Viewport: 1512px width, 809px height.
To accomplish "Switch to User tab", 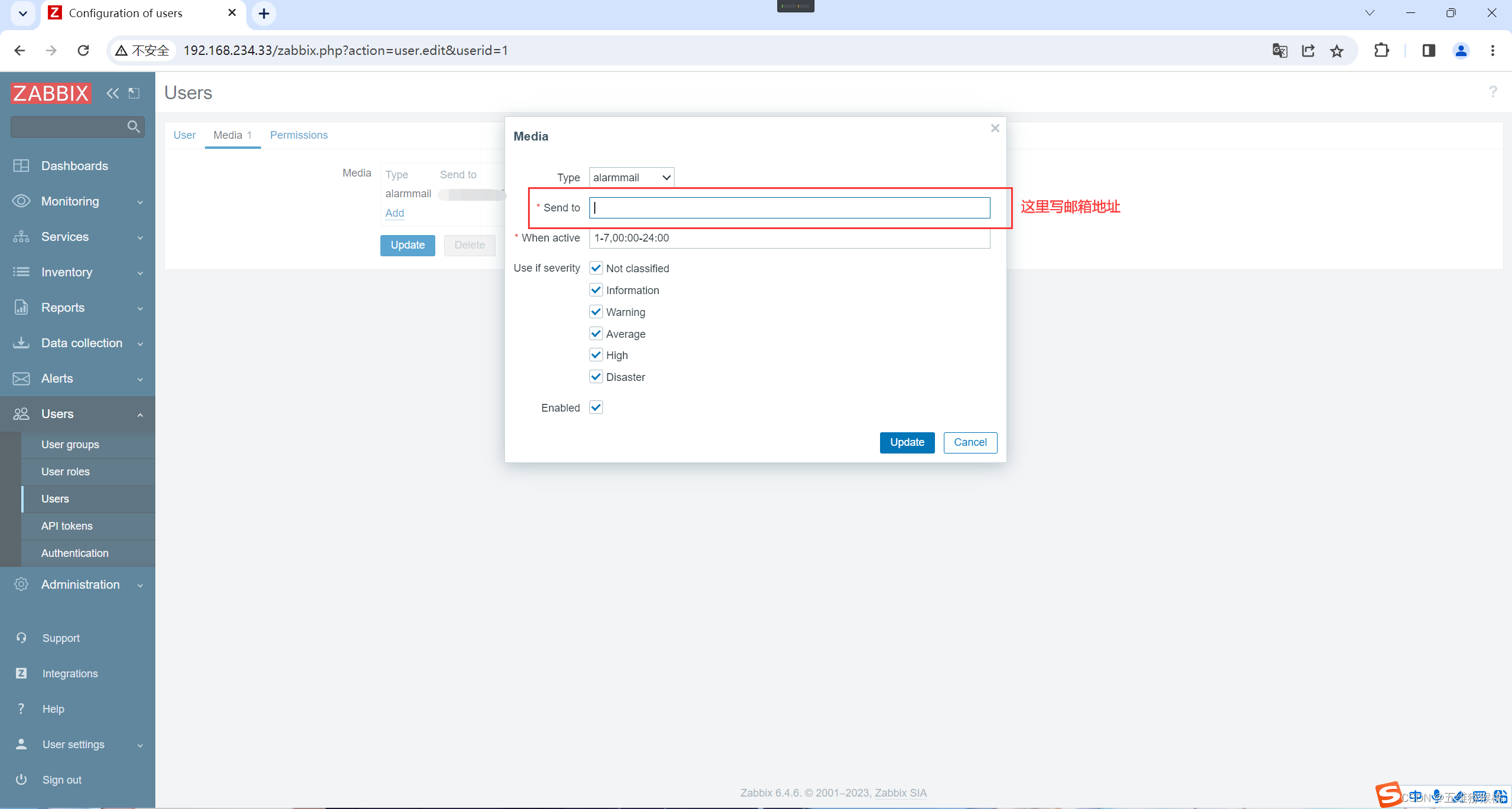I will coord(184,135).
